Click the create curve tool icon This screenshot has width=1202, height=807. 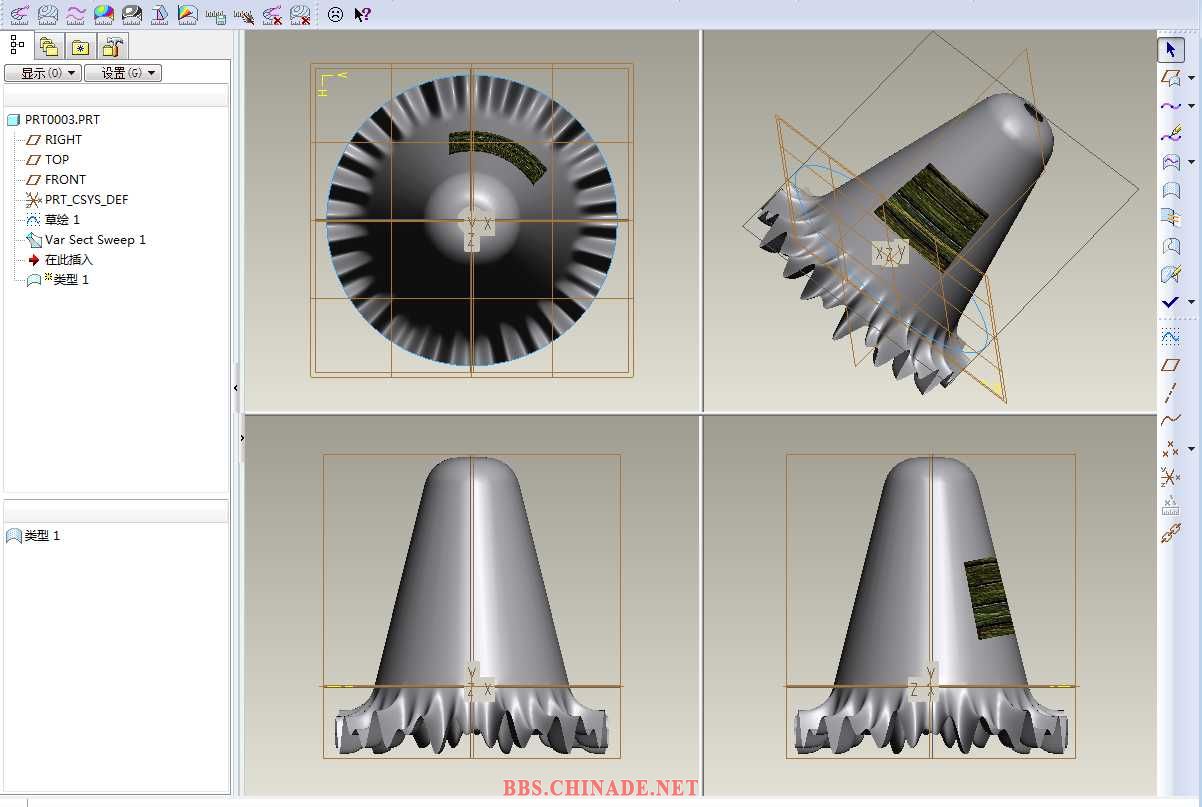coord(1169,105)
